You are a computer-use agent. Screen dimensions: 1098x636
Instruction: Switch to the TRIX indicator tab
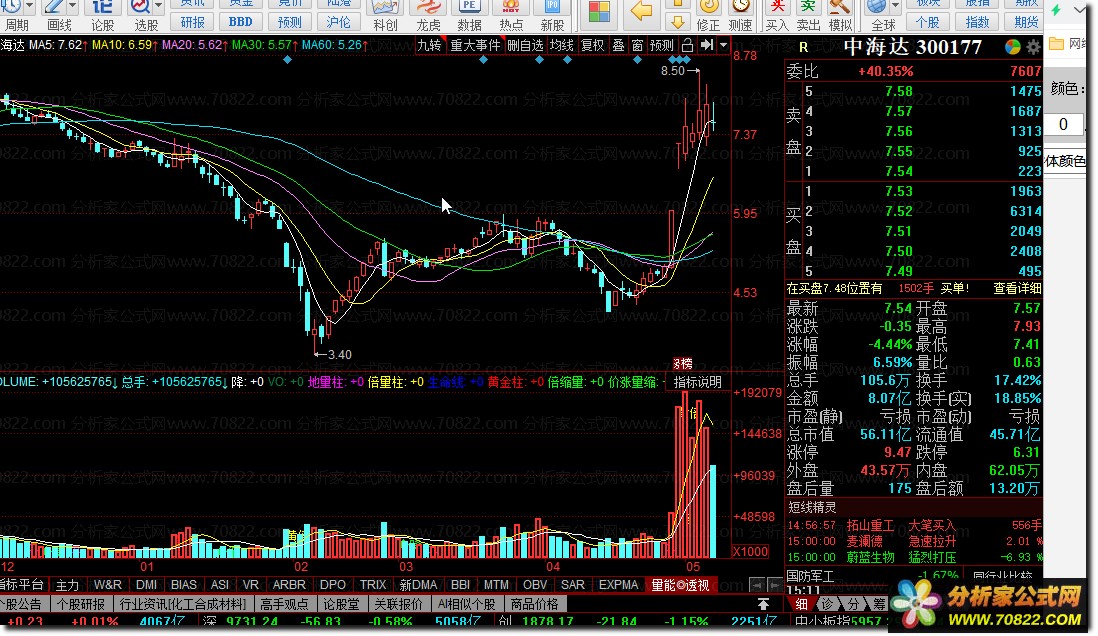click(373, 585)
